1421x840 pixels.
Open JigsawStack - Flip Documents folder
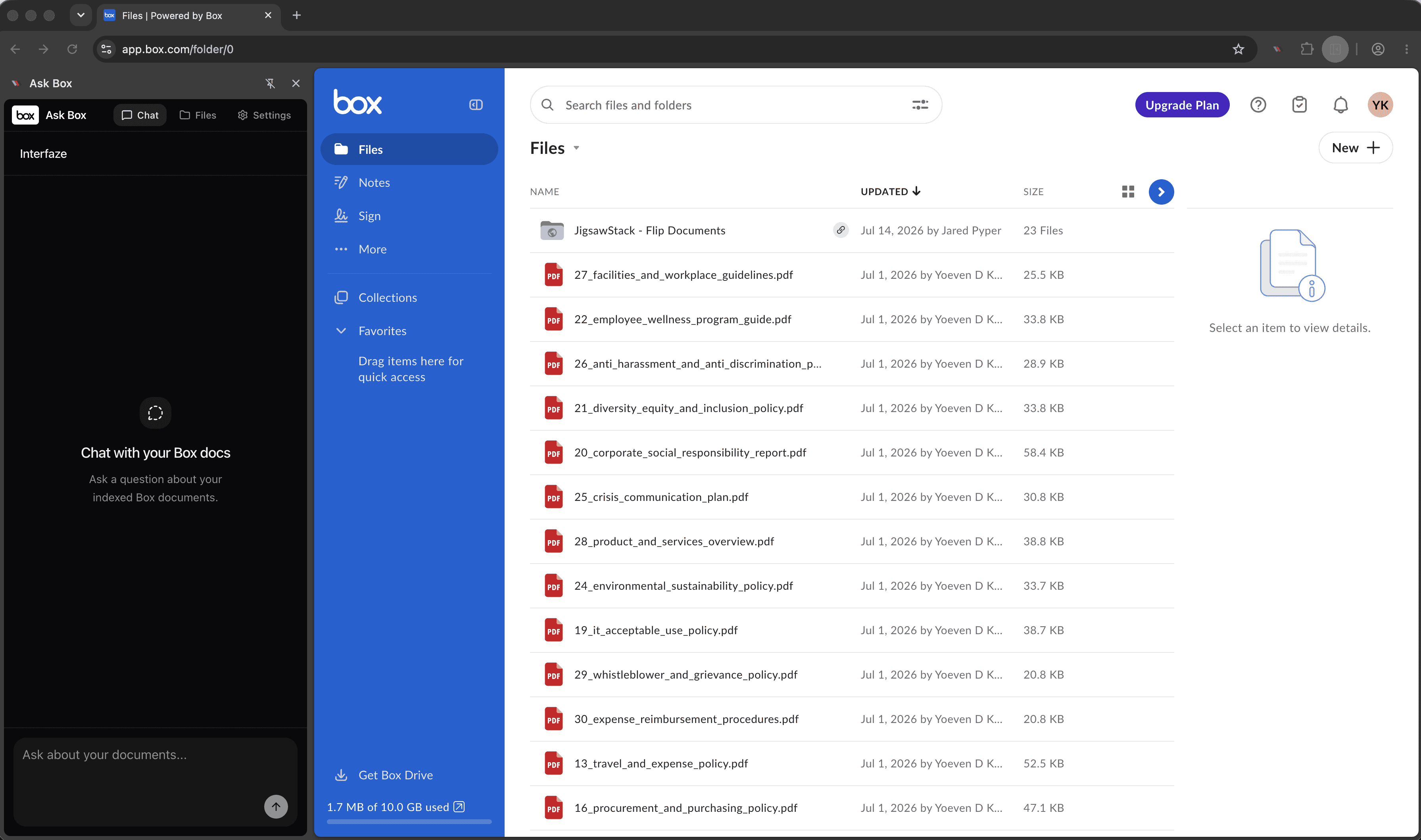pos(649,230)
